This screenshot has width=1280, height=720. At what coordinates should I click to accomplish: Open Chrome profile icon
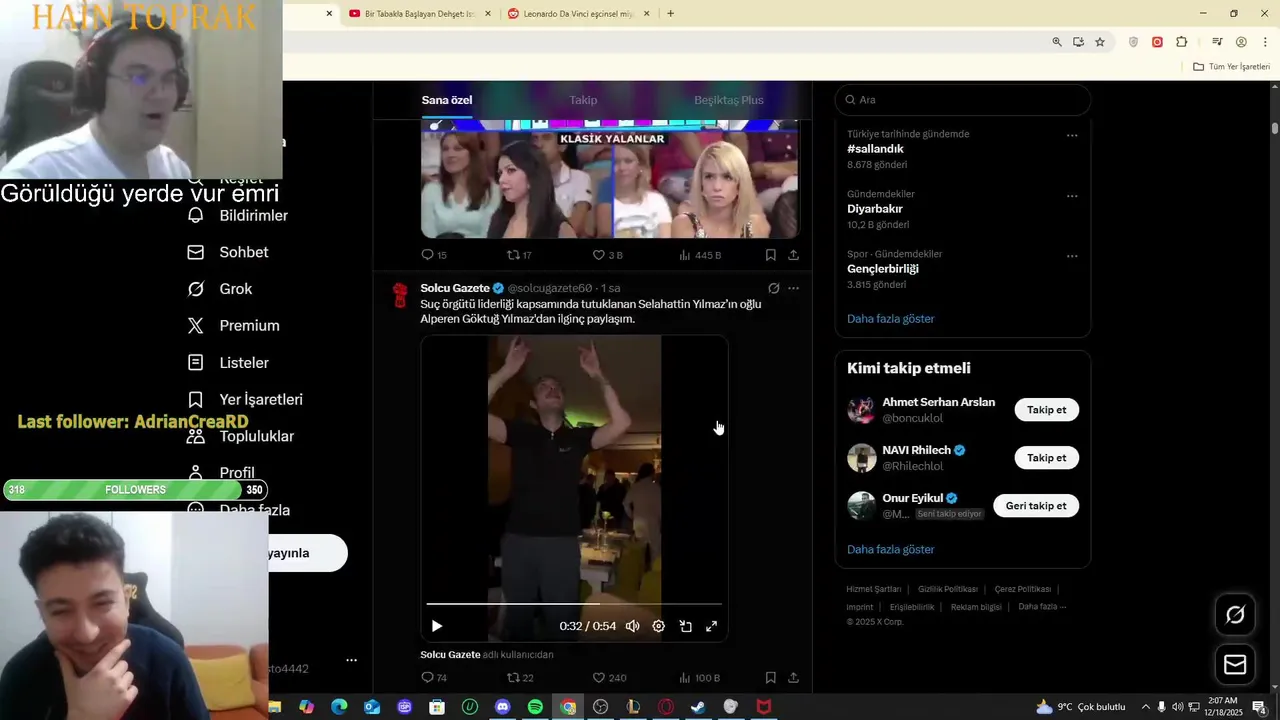(x=1241, y=42)
